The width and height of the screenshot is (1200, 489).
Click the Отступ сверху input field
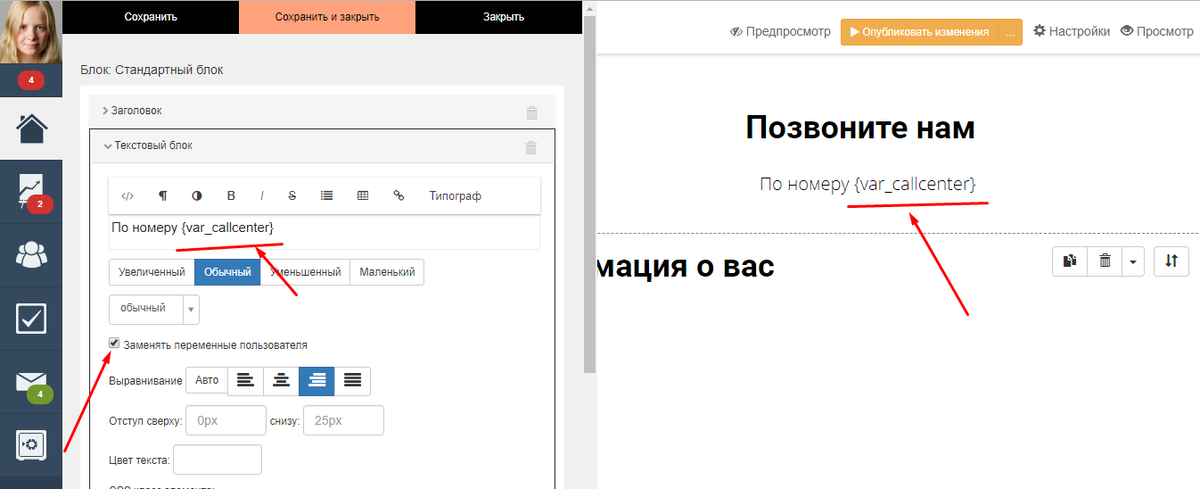pyautogui.click(x=226, y=421)
